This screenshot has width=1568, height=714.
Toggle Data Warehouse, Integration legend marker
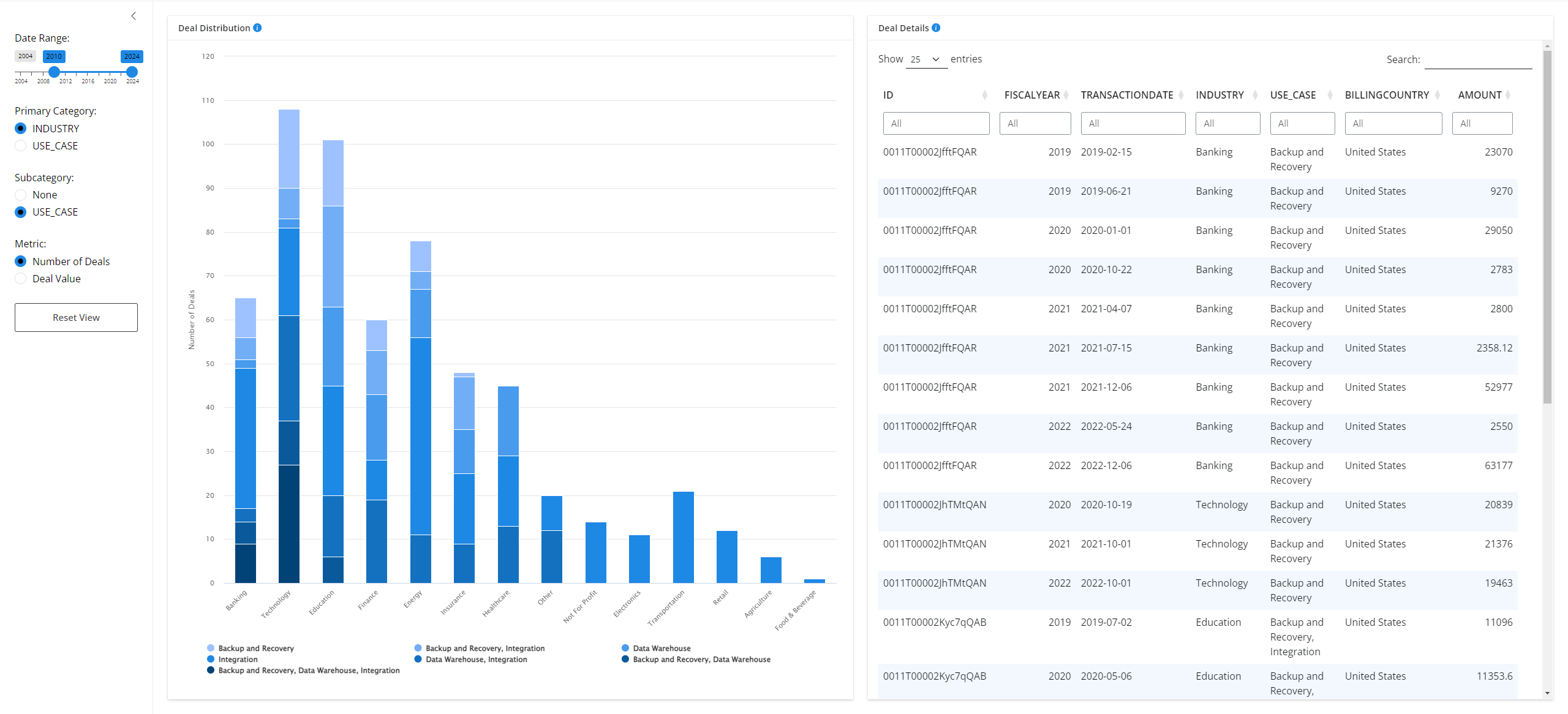coord(418,659)
